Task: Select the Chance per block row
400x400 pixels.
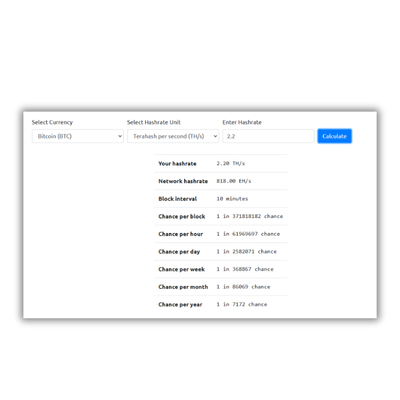Action: pos(220,216)
